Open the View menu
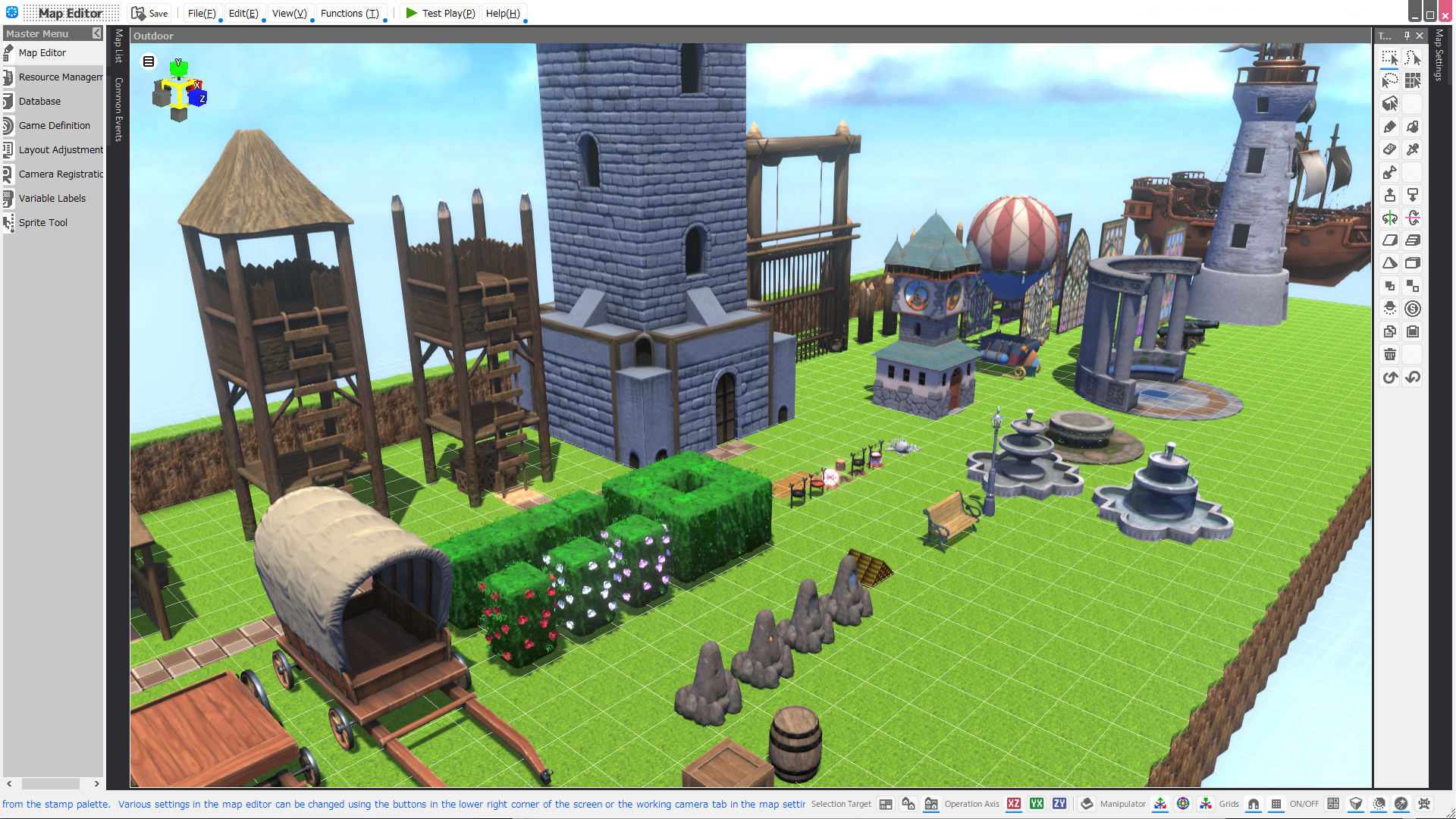The width and height of the screenshot is (1456, 819). coord(289,13)
